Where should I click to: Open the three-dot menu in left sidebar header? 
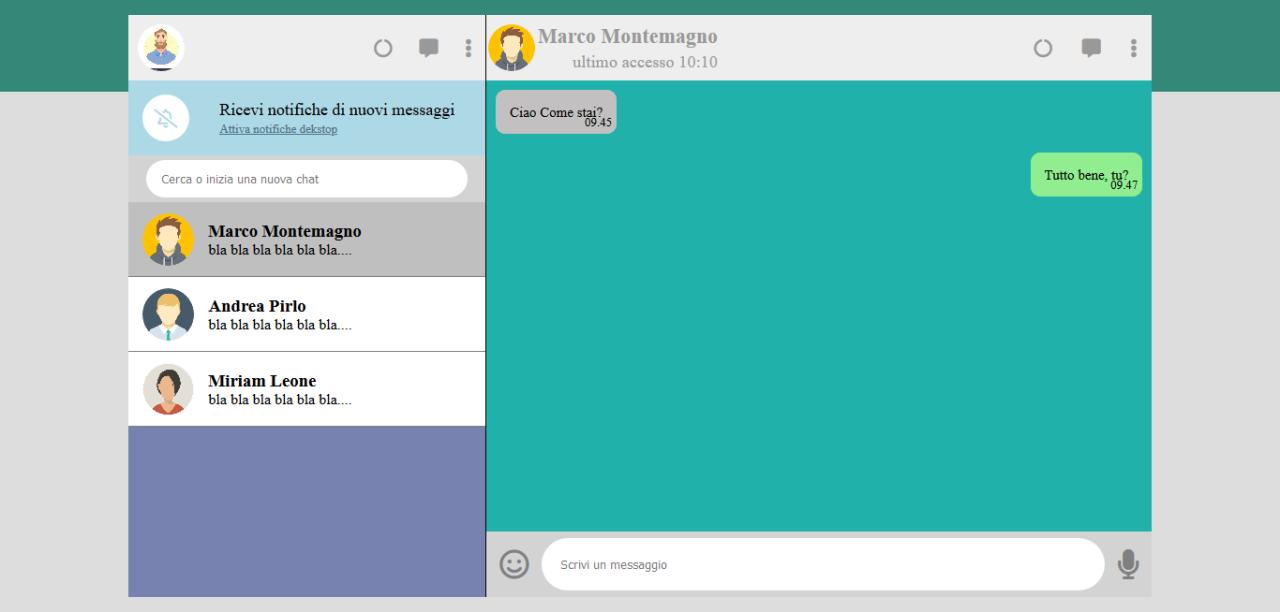(x=468, y=48)
